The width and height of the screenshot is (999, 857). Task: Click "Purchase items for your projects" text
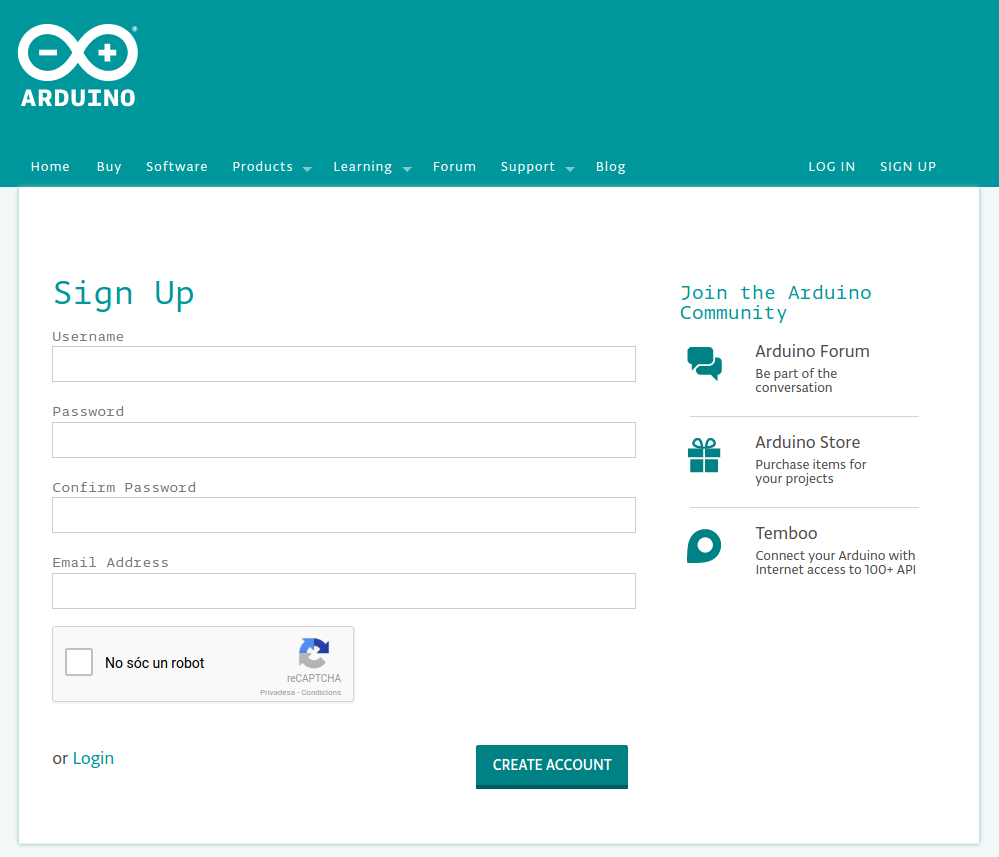811,472
